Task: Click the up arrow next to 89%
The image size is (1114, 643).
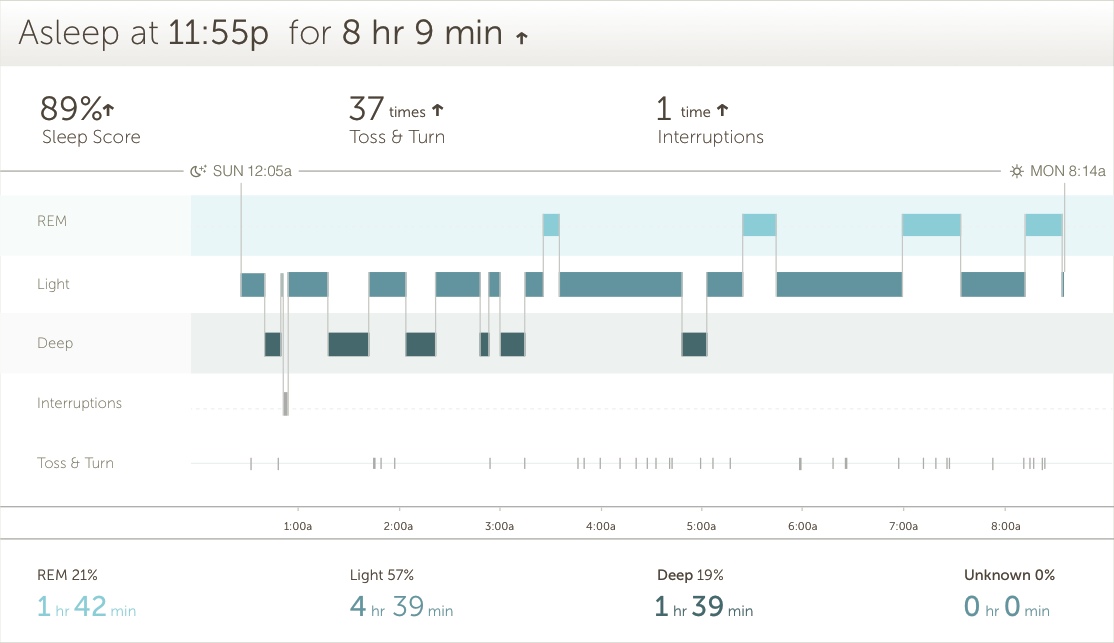Action: (x=109, y=108)
